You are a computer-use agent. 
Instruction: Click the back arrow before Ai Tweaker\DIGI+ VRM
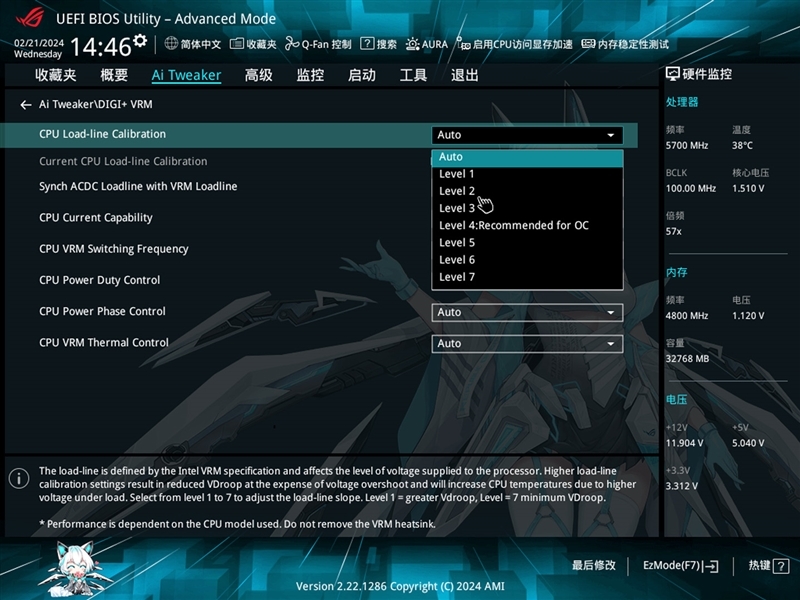pos(25,104)
